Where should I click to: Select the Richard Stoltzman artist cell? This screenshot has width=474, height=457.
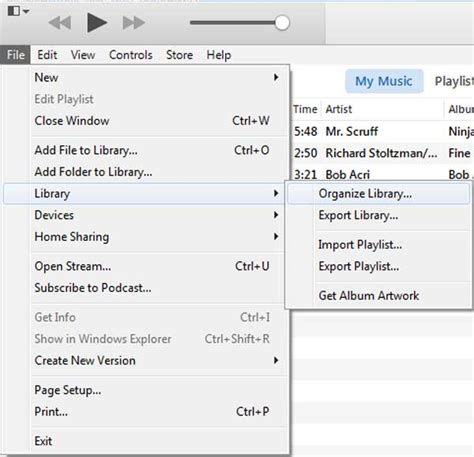point(381,153)
